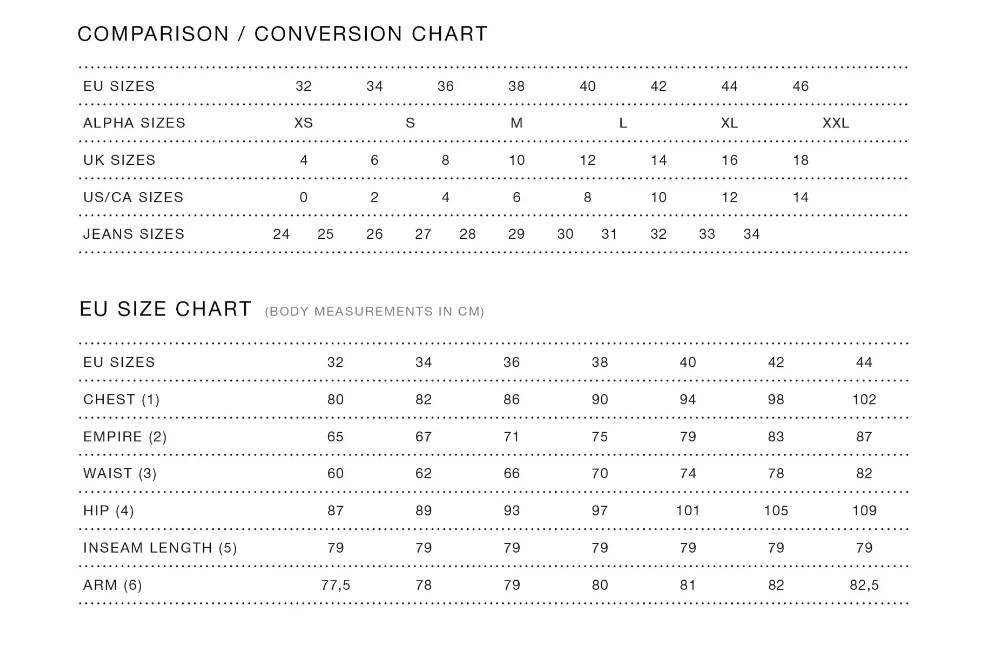The height and width of the screenshot is (646, 997).
Task: Click the EU Size Chart heading
Action: [x=165, y=309]
